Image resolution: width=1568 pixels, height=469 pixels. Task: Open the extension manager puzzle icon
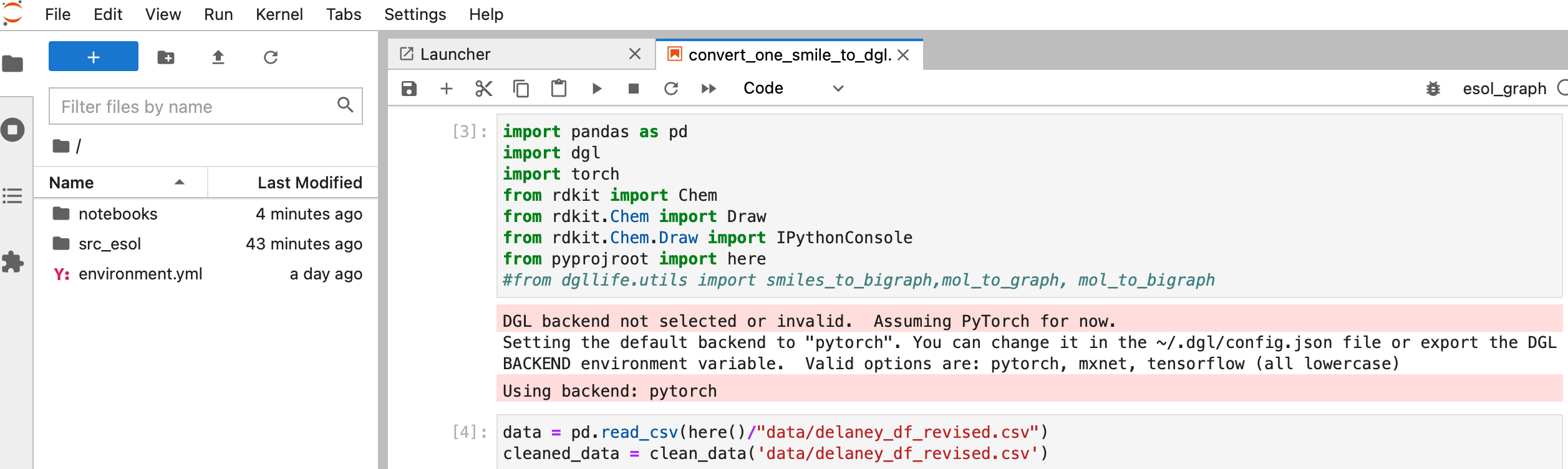(12, 262)
